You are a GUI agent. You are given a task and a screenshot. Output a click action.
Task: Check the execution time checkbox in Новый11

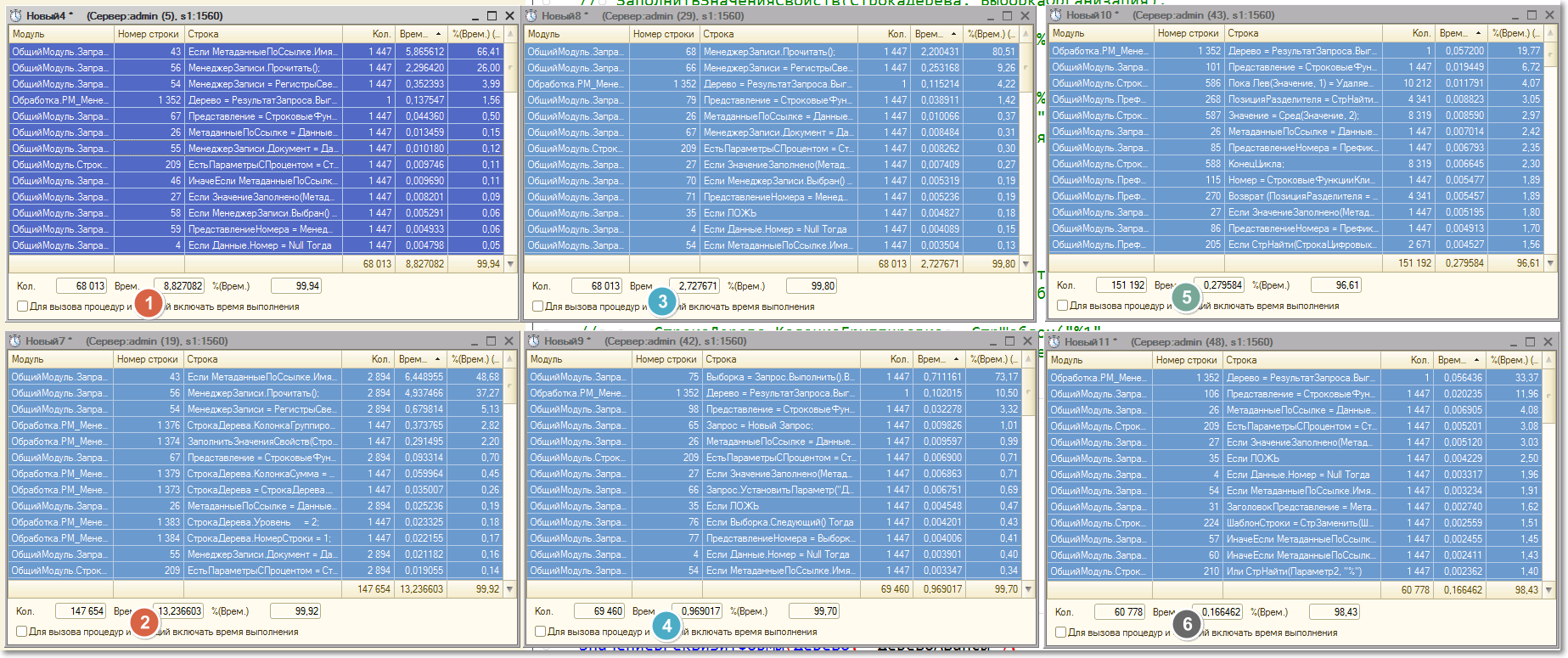pyautogui.click(x=1060, y=633)
